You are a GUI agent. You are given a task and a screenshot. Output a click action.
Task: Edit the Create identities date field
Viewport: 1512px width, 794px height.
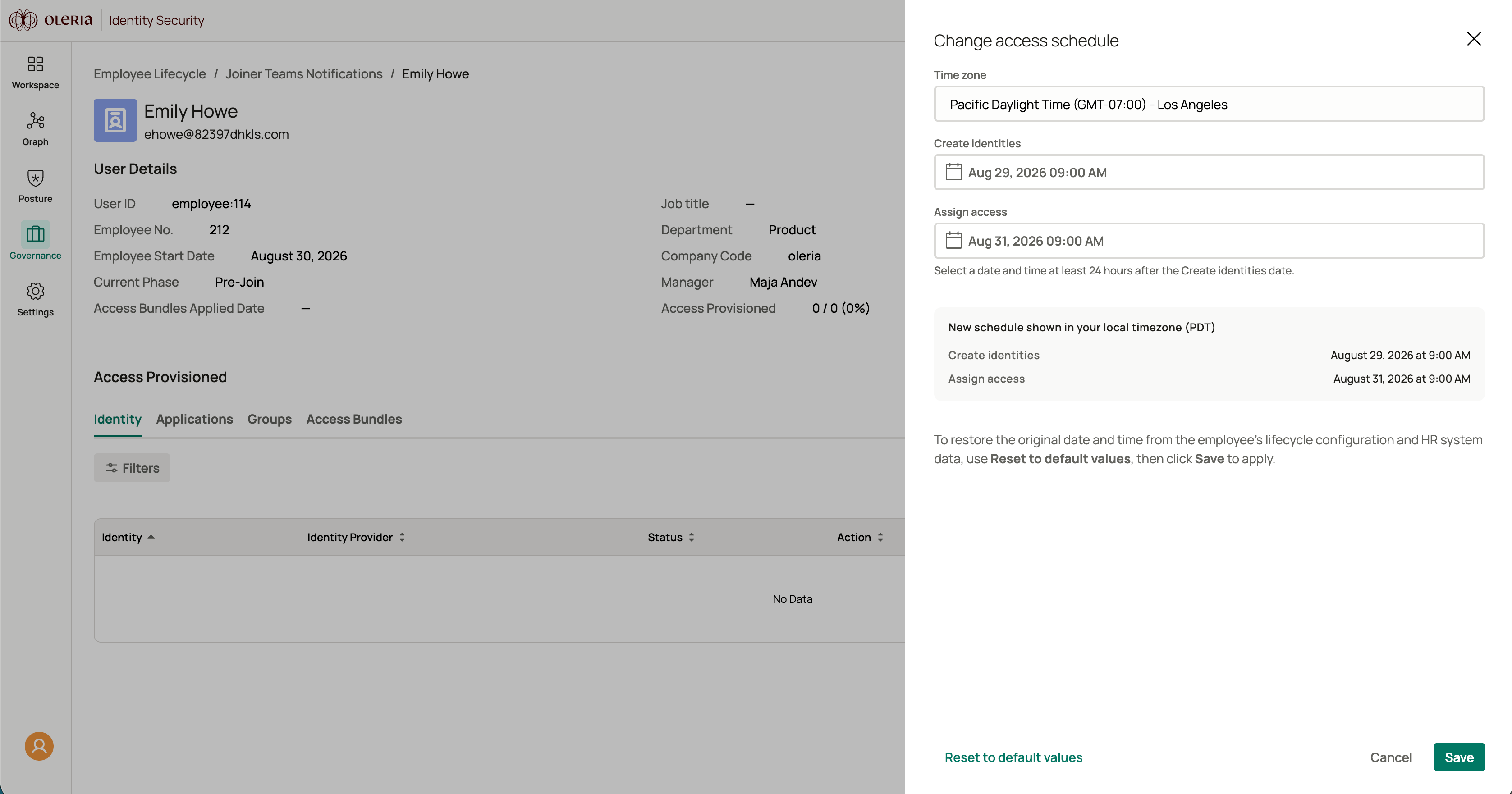pyautogui.click(x=1209, y=172)
